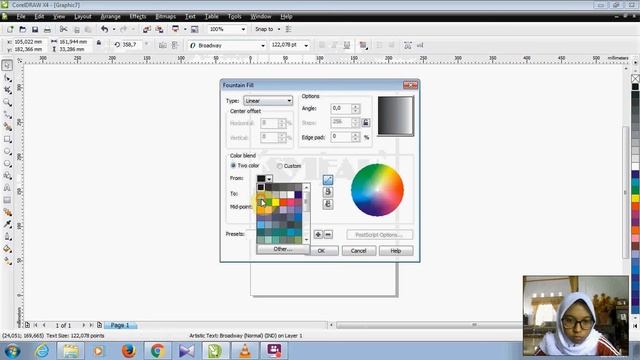640x360 pixels.
Task: Click the Print toolbar icon
Action: click(x=47, y=29)
